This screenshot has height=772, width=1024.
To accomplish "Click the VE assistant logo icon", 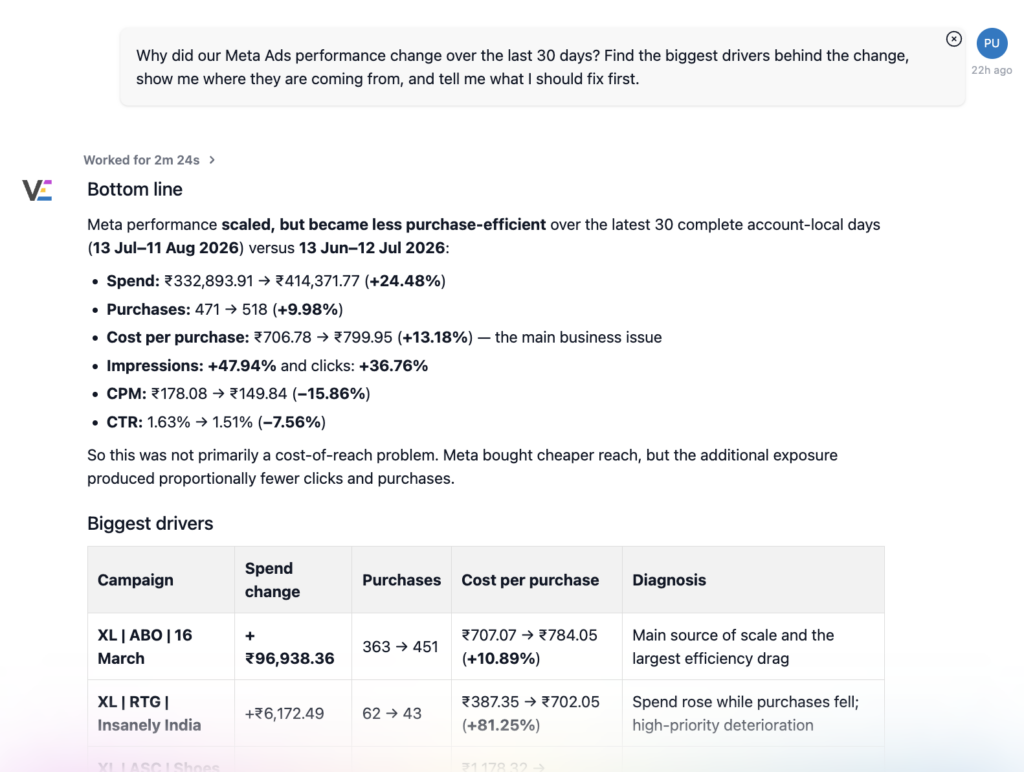I will [x=37, y=190].
